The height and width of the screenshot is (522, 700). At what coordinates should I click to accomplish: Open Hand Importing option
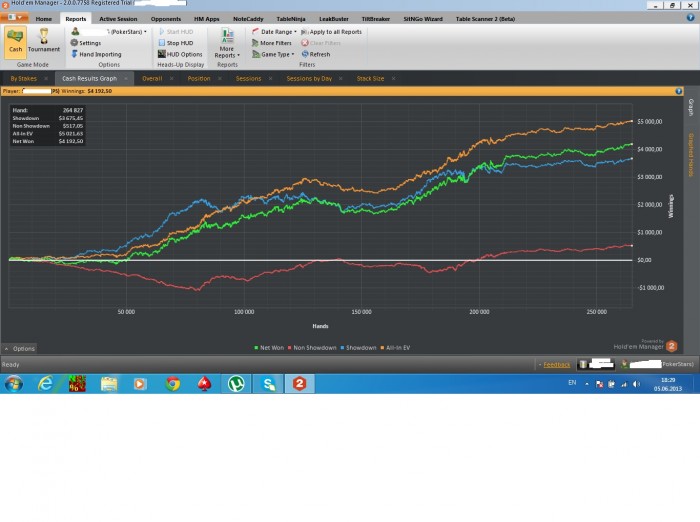point(96,54)
